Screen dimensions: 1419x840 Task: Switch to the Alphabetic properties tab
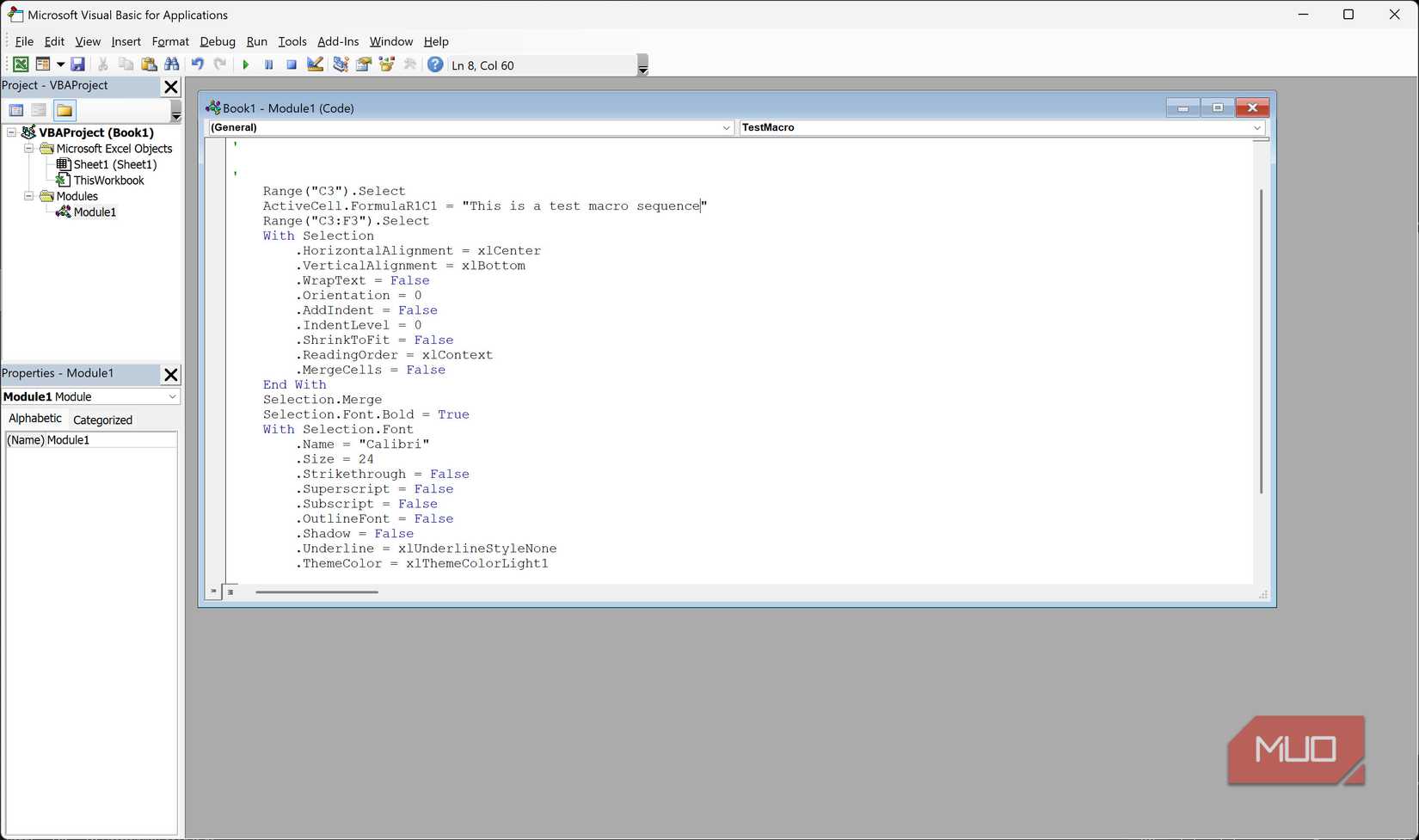click(34, 418)
